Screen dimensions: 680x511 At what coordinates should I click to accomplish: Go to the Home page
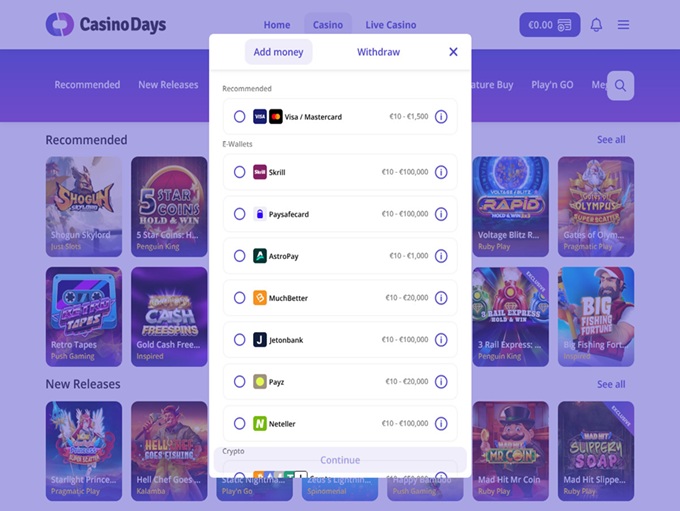[277, 25]
